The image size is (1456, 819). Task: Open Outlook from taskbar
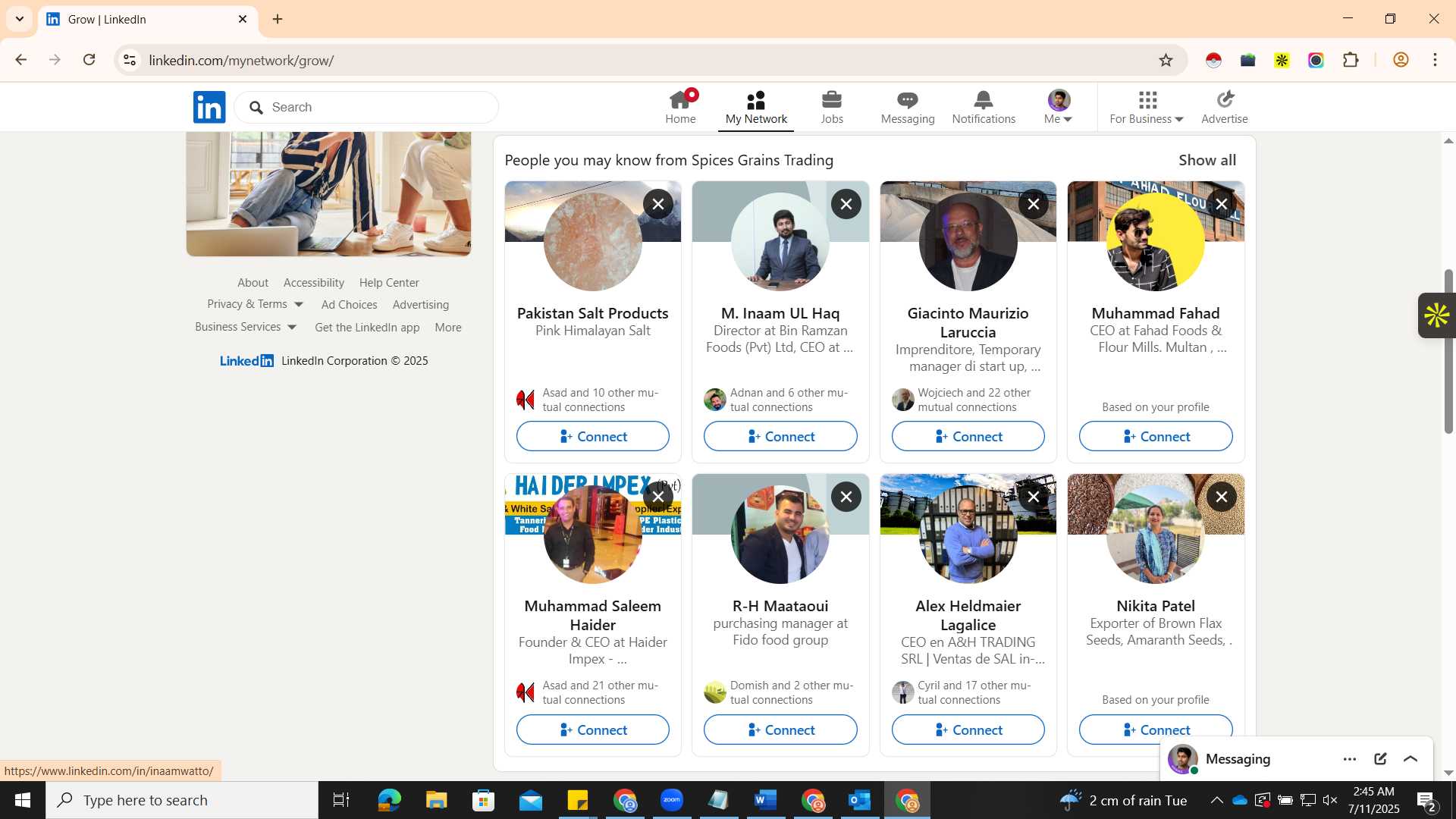[x=860, y=800]
